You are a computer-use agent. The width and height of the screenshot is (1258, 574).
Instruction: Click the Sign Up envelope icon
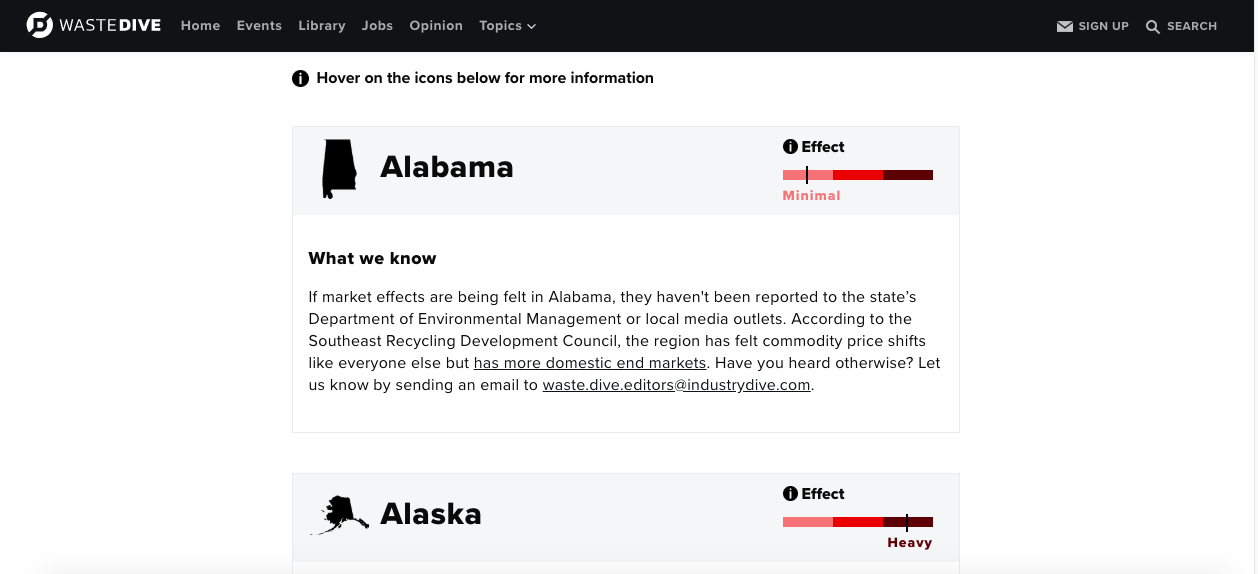tap(1065, 27)
